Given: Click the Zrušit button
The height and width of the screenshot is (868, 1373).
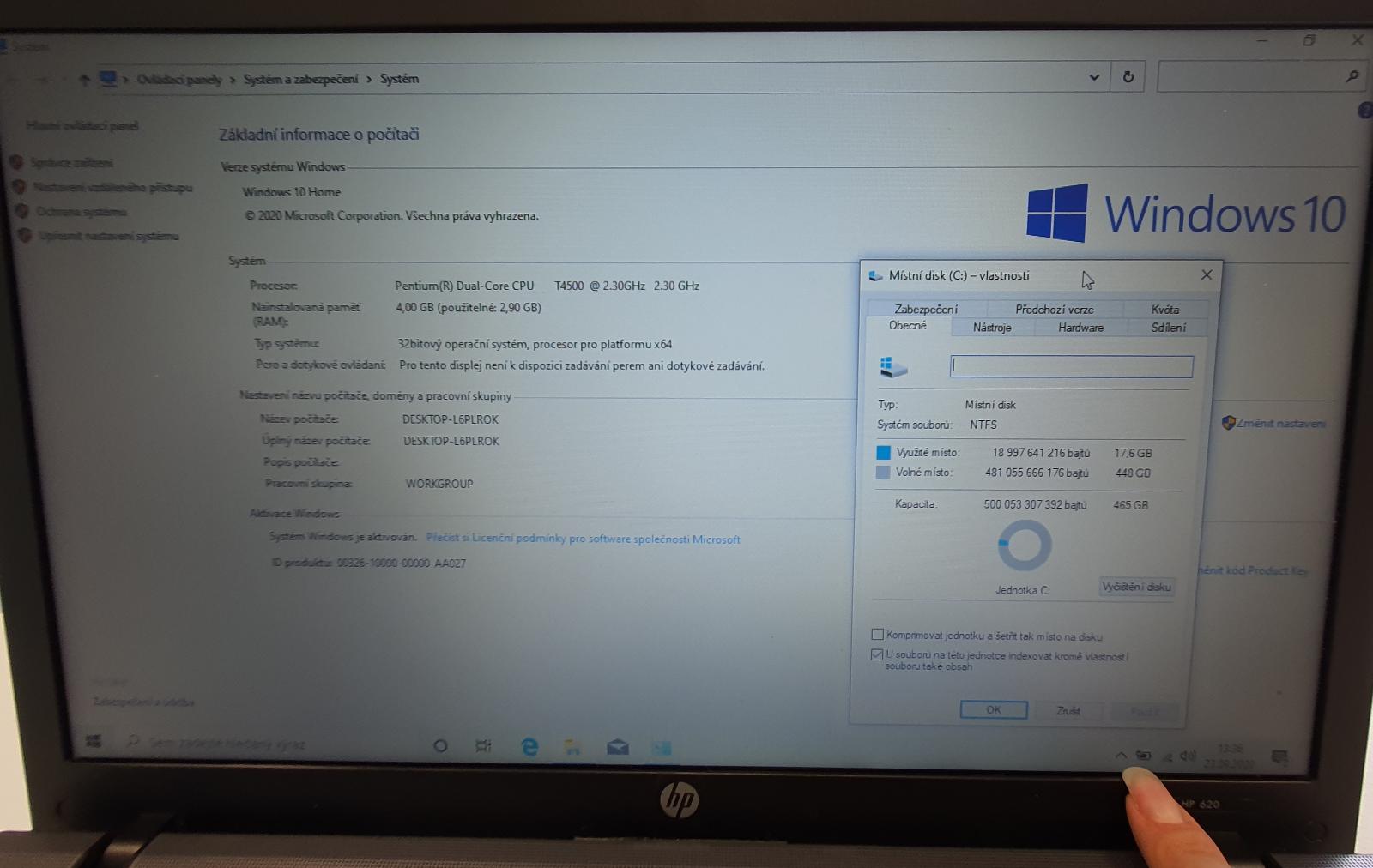Looking at the screenshot, I should click(1068, 711).
